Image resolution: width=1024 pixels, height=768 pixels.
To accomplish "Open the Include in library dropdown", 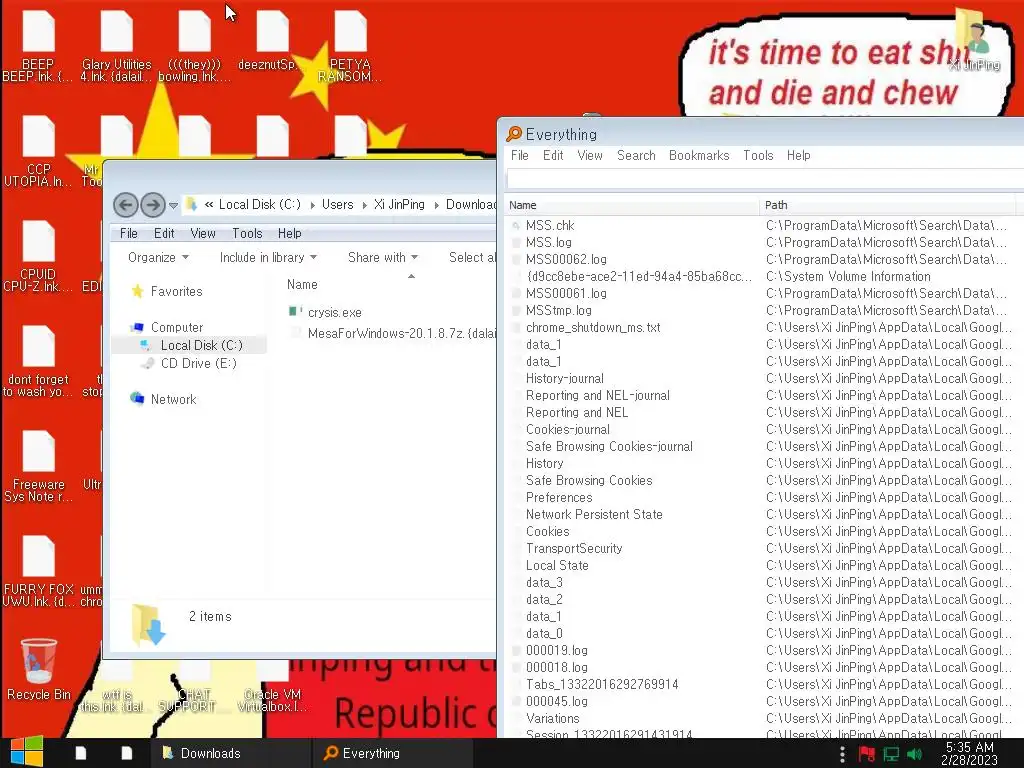I will coord(268,257).
